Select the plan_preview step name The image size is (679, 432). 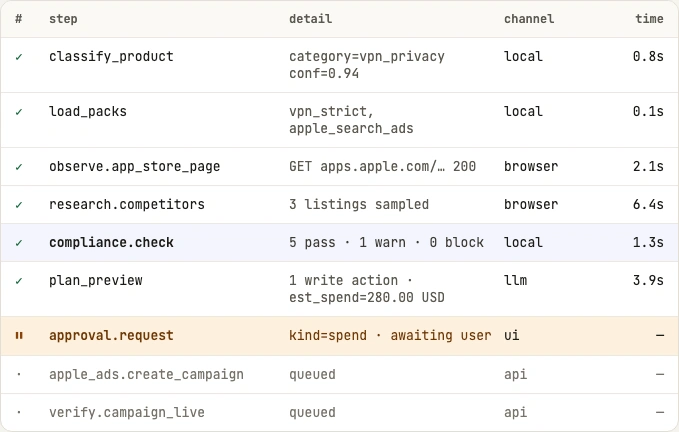(x=96, y=280)
